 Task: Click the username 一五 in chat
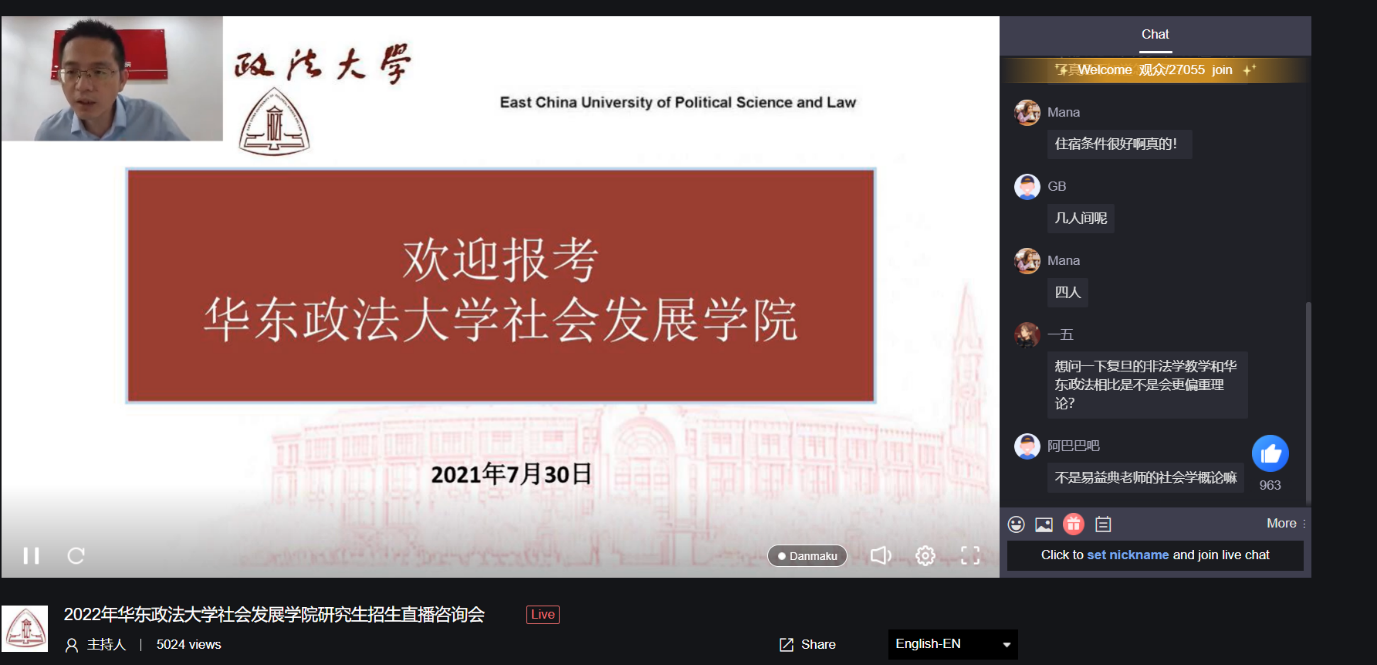pyautogui.click(x=1060, y=334)
